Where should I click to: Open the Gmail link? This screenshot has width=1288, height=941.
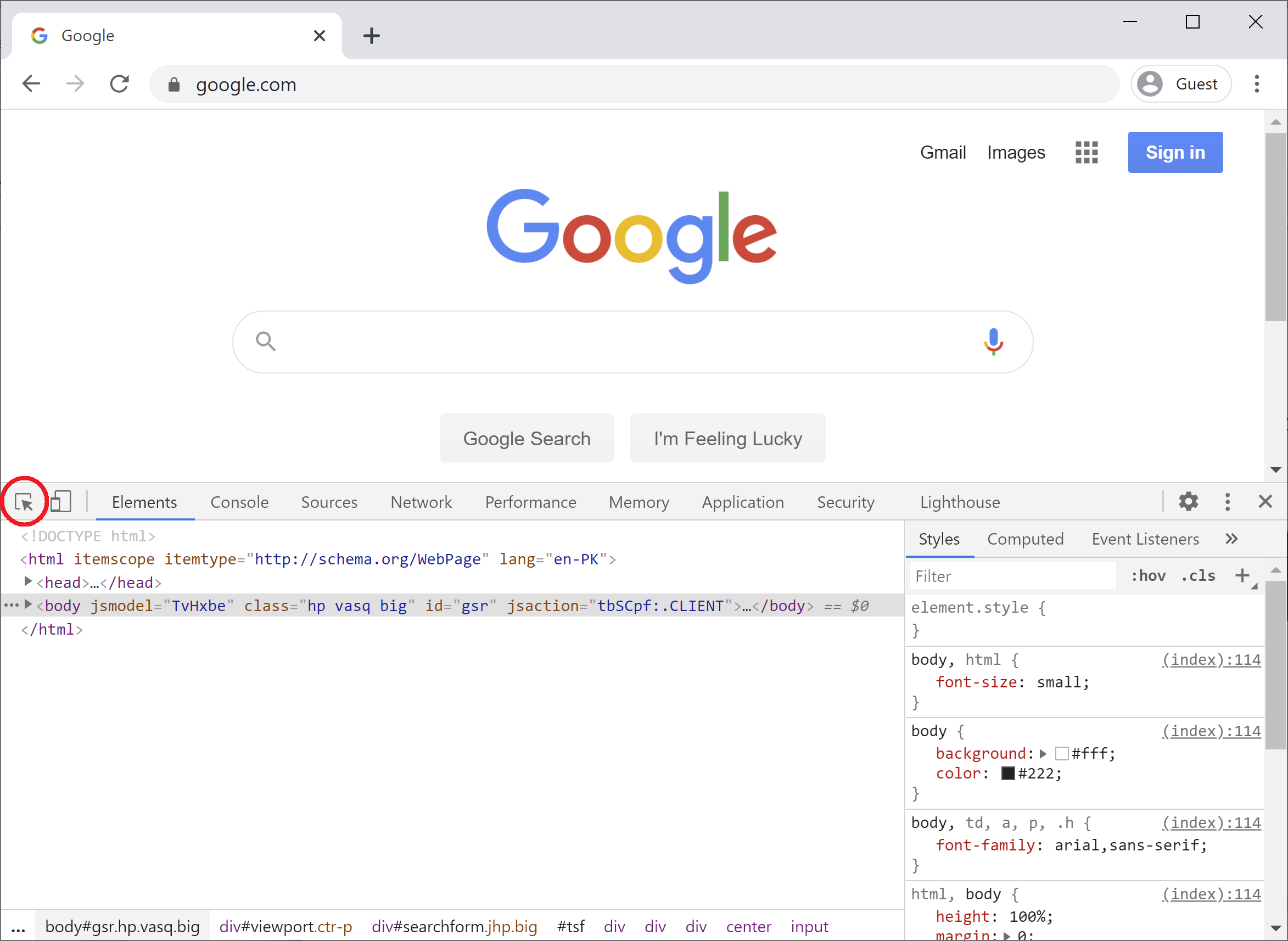(943, 153)
